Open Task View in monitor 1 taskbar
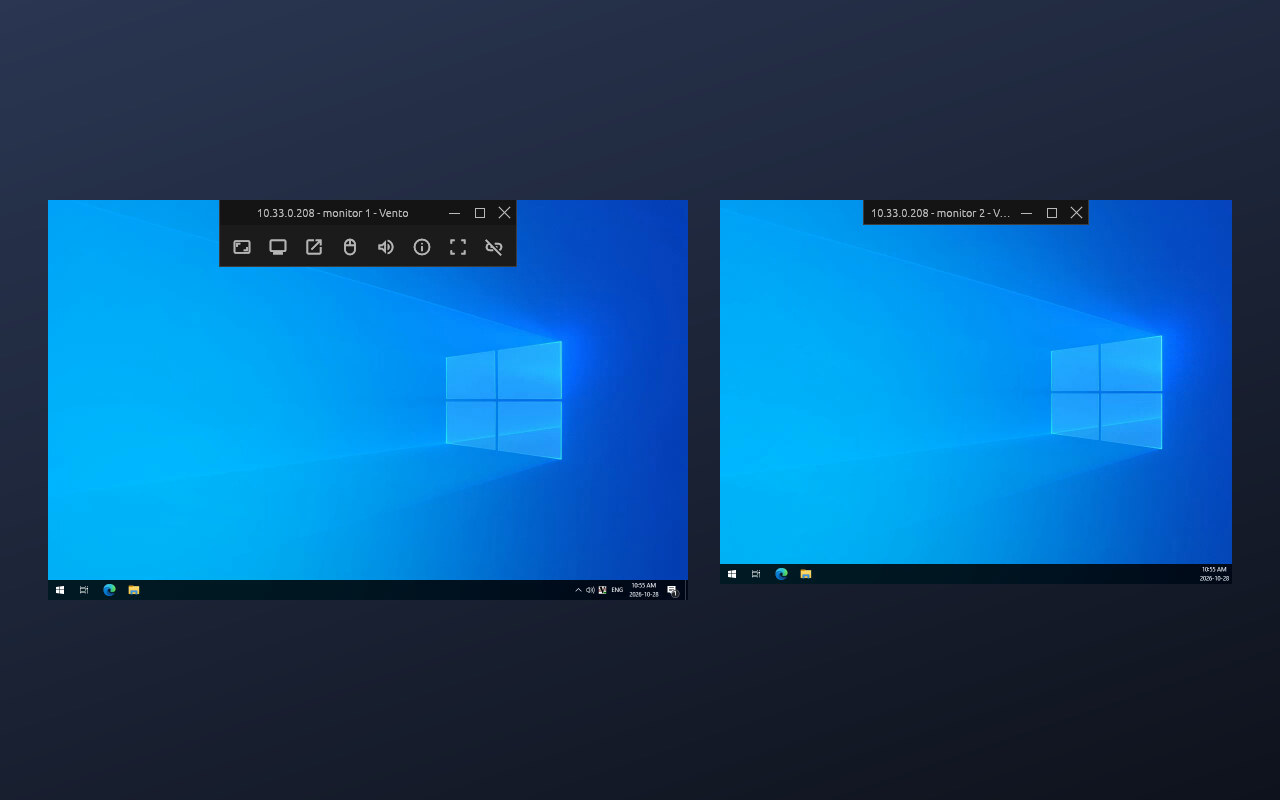 (x=84, y=590)
